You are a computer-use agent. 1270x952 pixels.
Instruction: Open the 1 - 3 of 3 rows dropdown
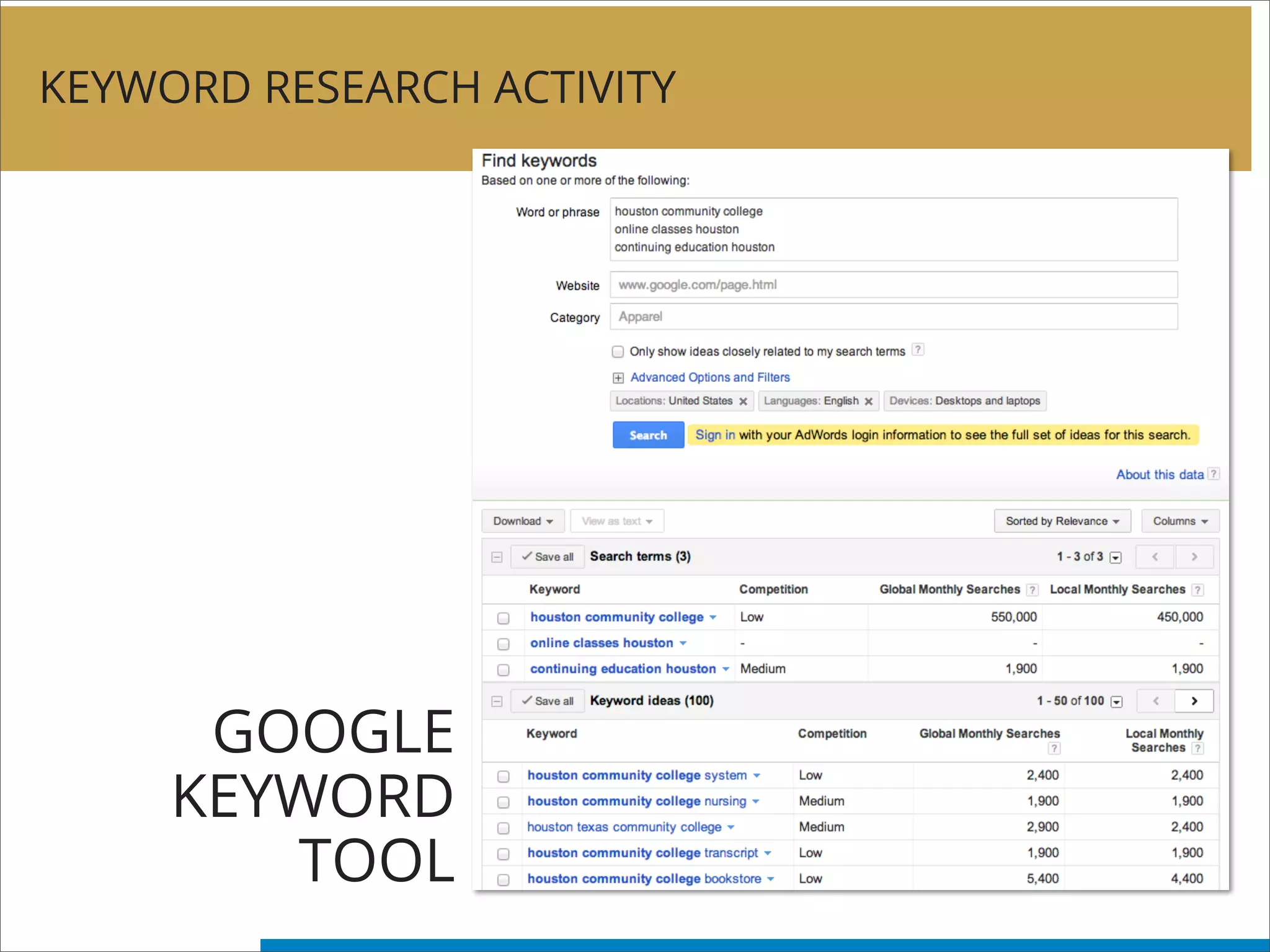(x=1116, y=557)
